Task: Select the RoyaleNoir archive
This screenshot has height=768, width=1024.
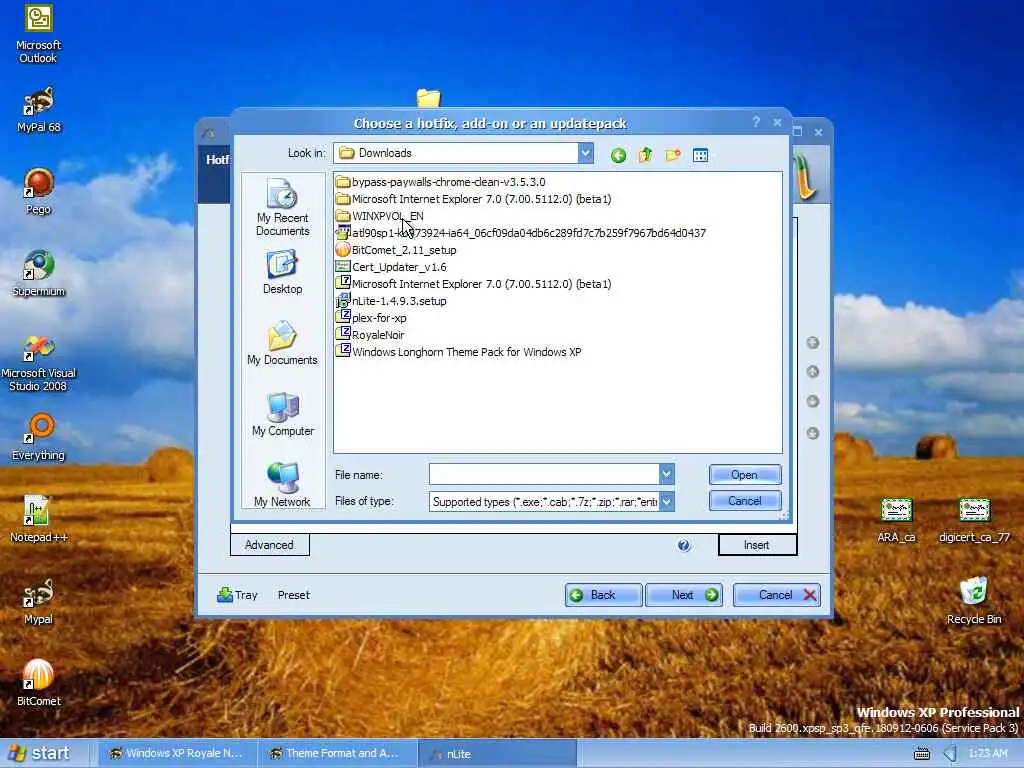Action: click(370, 335)
